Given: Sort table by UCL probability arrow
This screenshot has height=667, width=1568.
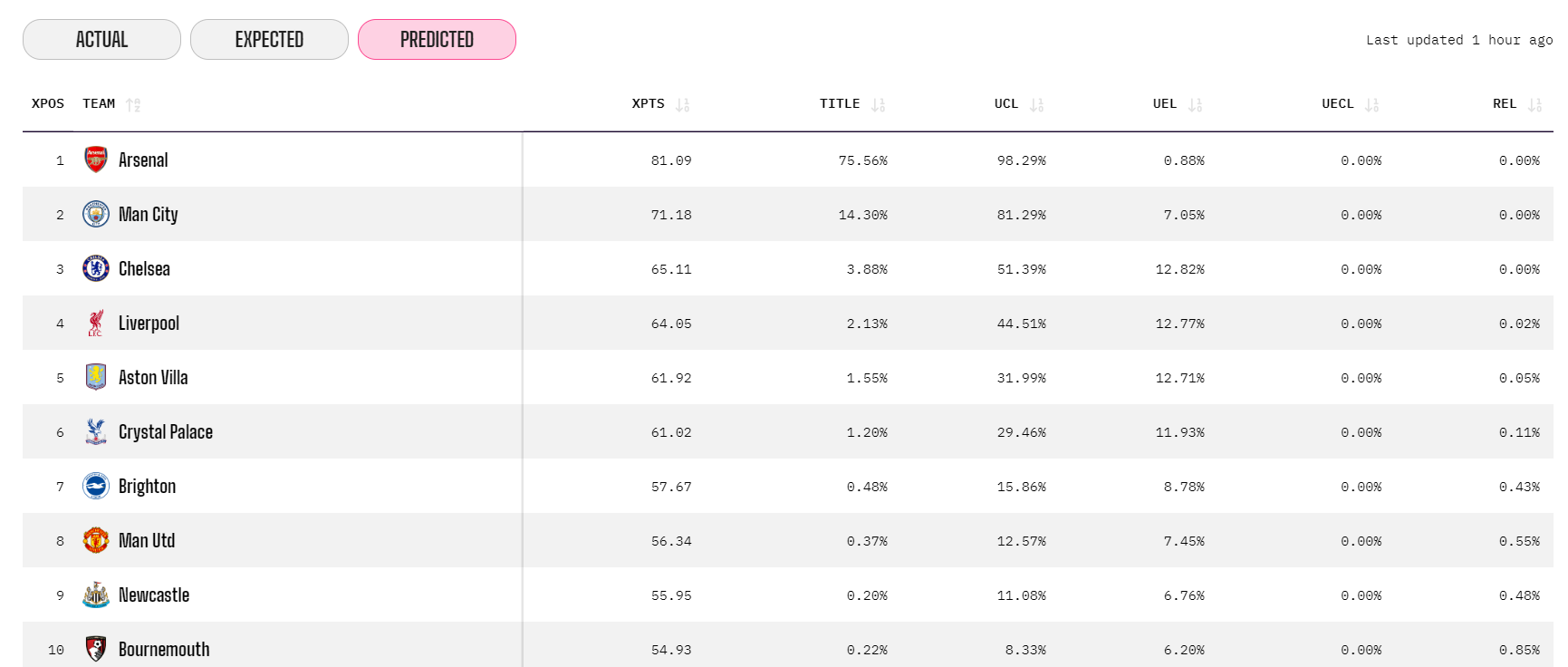Looking at the screenshot, I should point(1036,105).
